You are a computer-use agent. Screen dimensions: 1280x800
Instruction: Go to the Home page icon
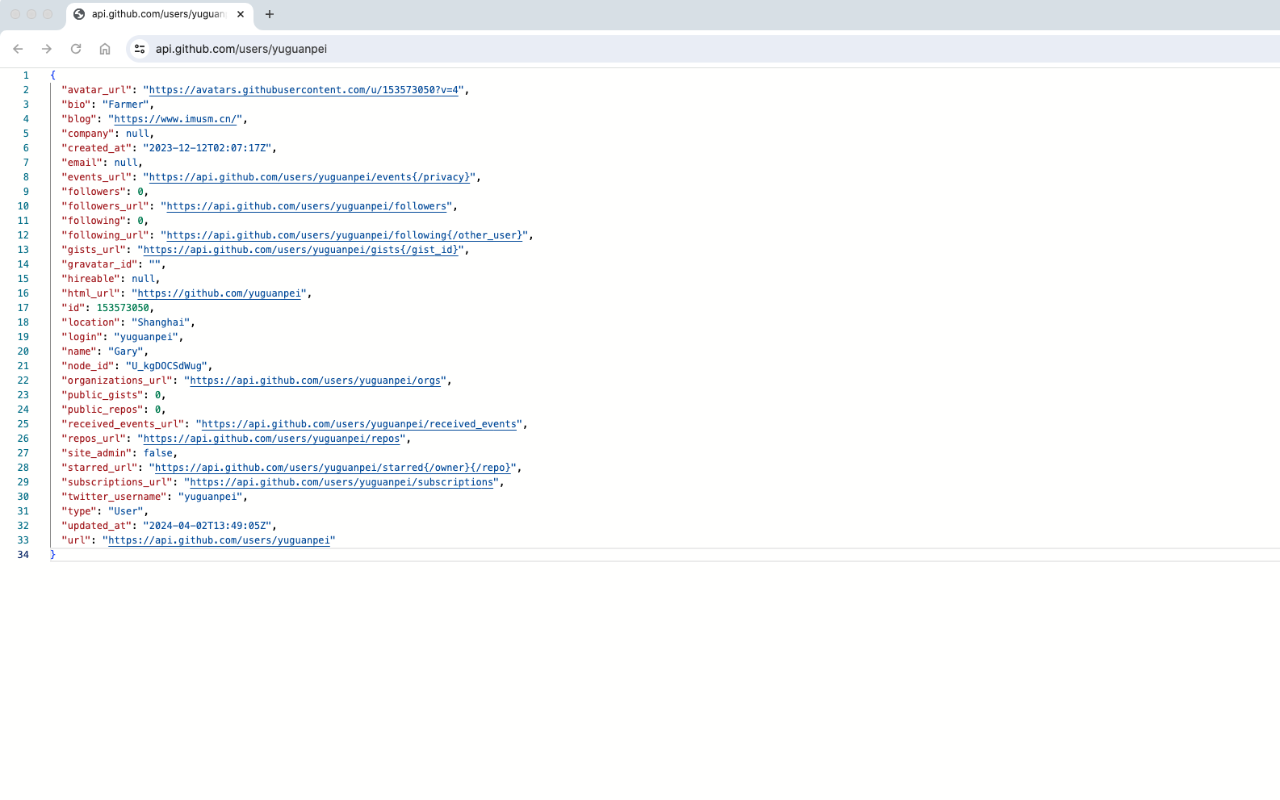(x=105, y=49)
